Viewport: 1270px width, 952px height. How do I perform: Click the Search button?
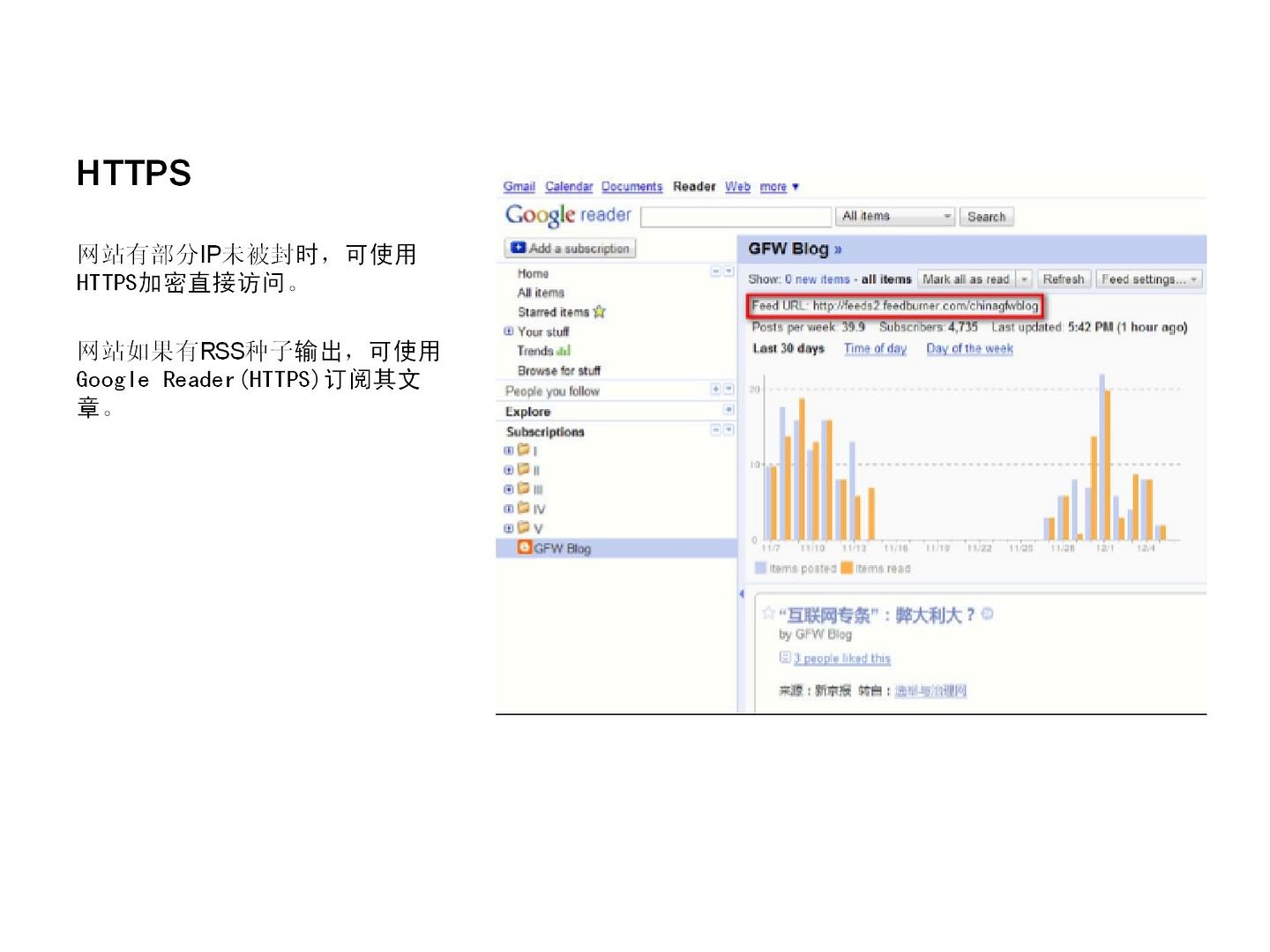tap(986, 217)
